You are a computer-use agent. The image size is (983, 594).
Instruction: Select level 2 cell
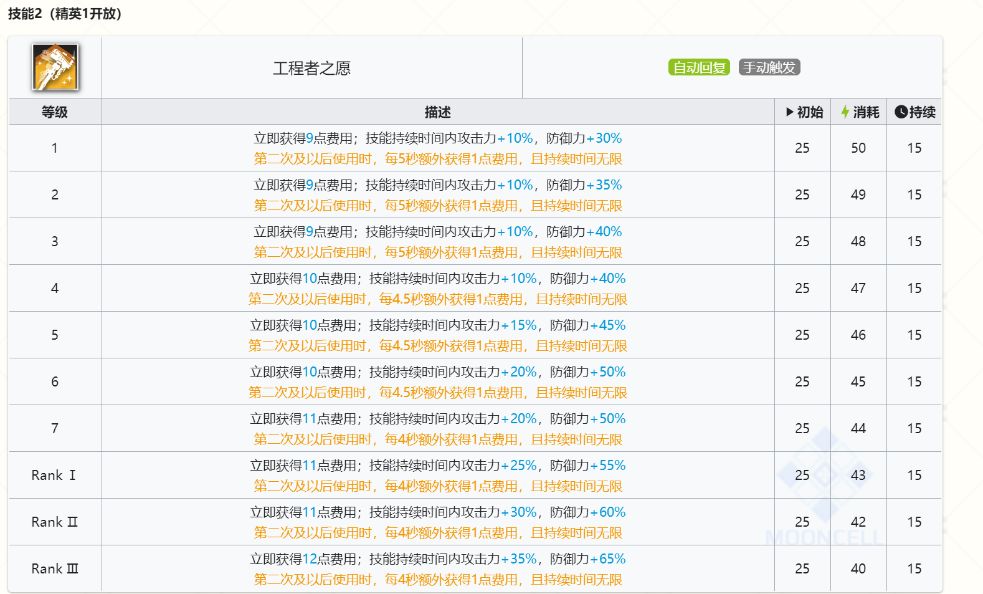tap(55, 194)
